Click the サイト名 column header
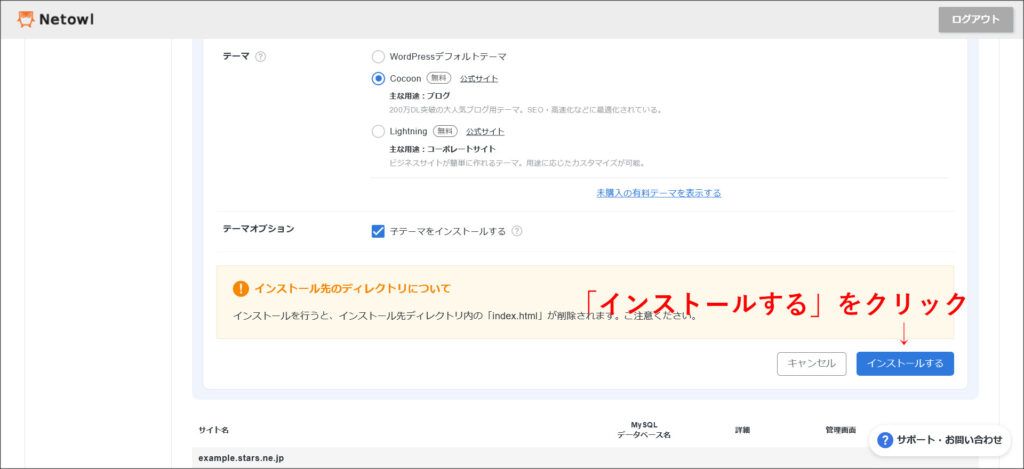The height and width of the screenshot is (469, 1024). 214,430
